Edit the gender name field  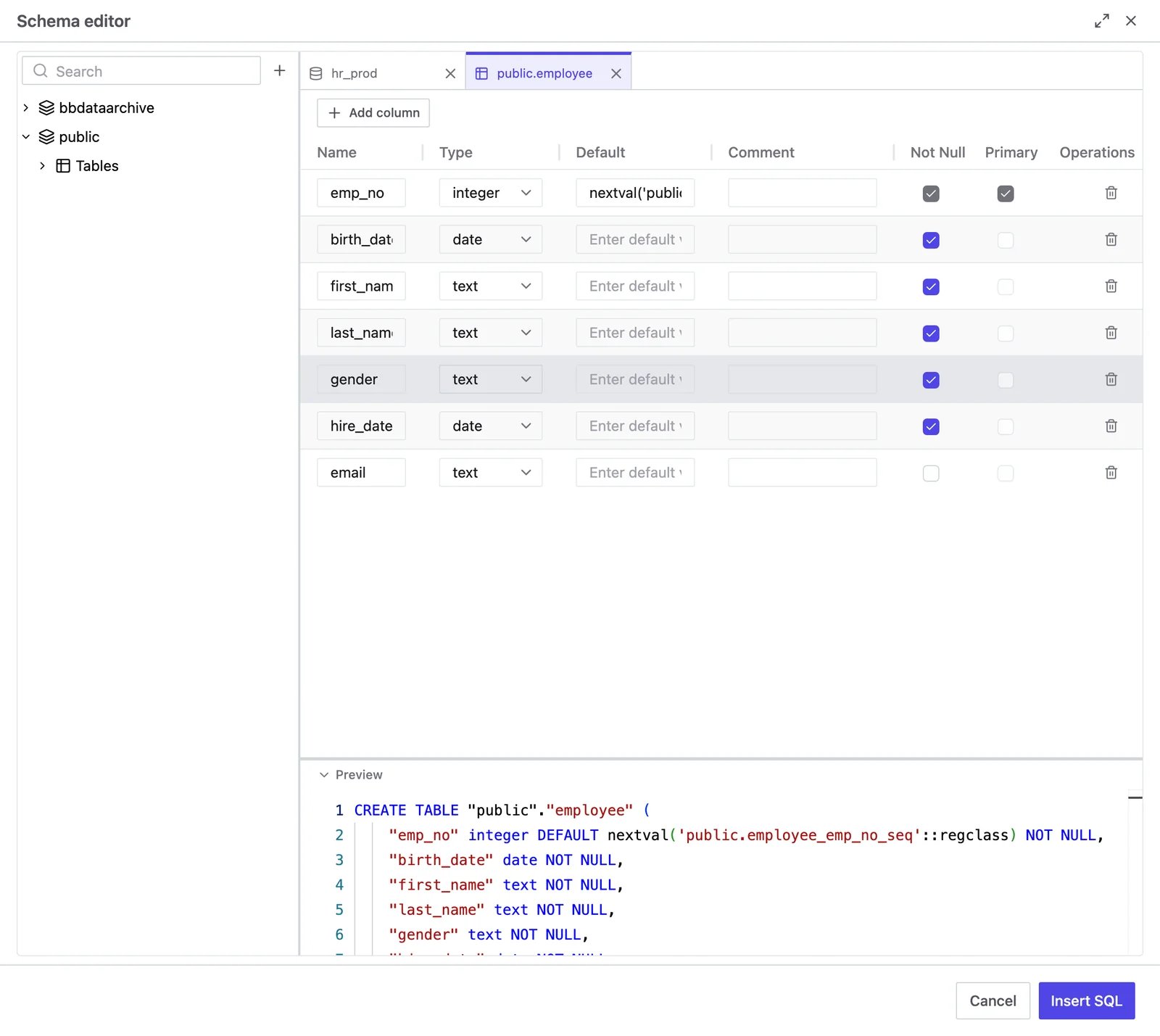click(x=361, y=379)
